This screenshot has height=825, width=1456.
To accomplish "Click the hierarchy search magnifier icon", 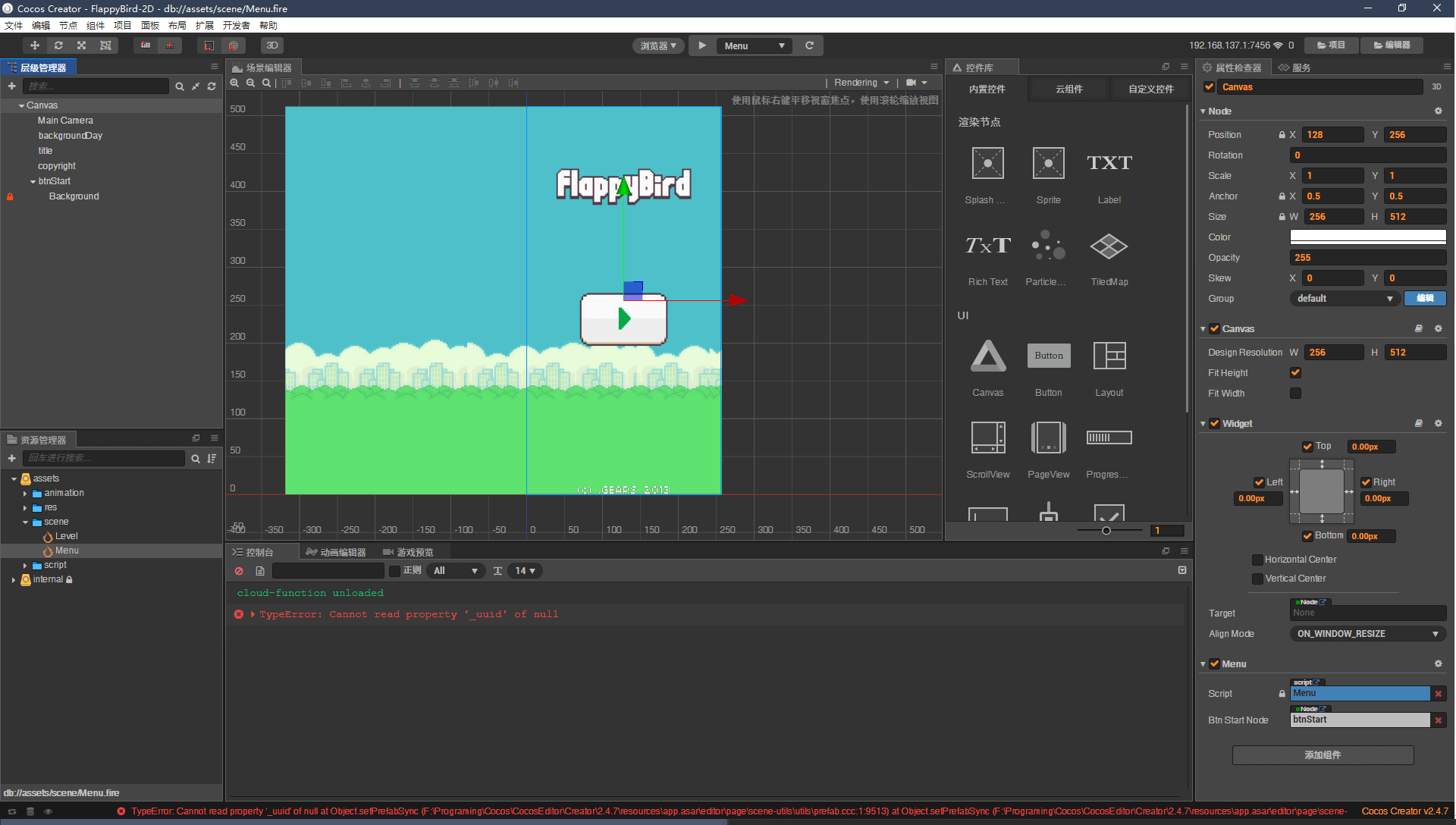I will point(180,86).
